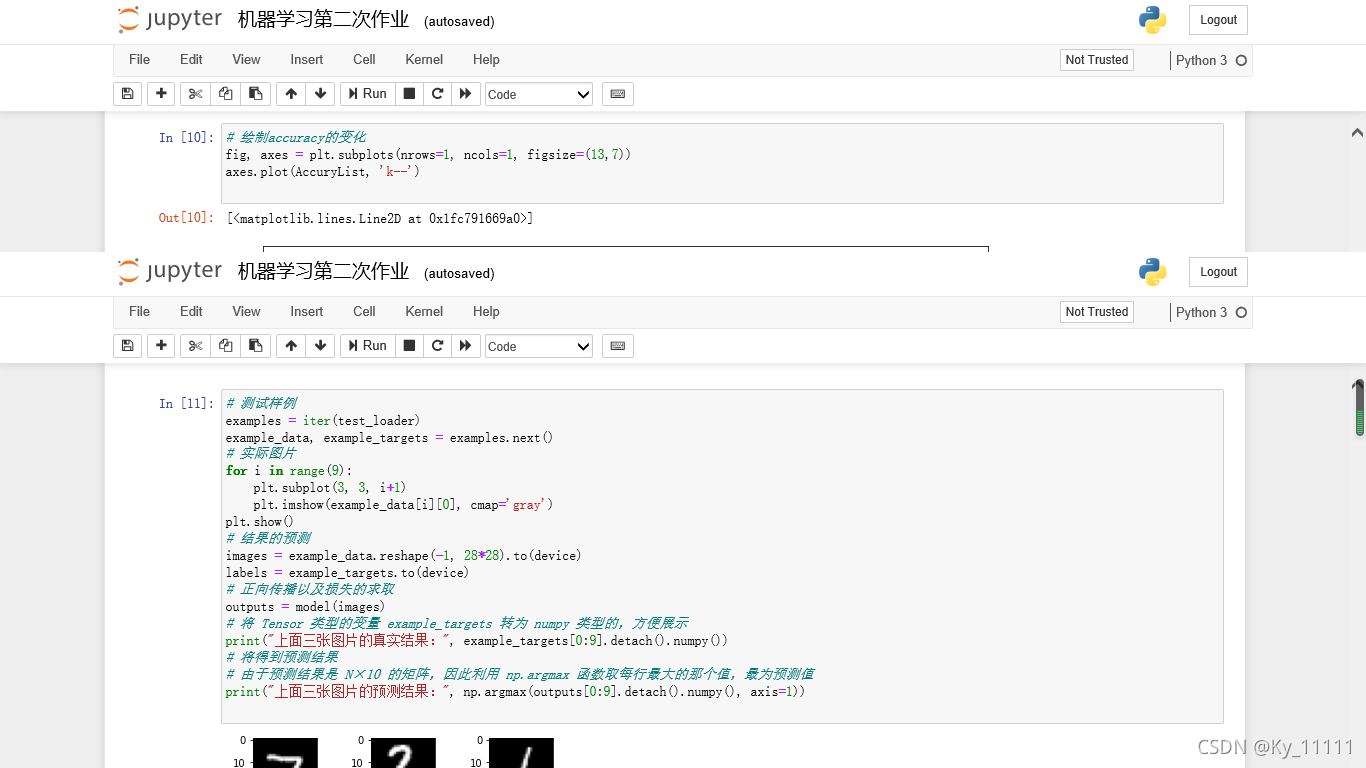Move cell down with top toolbar arrow
This screenshot has width=1366, height=768.
point(320,94)
